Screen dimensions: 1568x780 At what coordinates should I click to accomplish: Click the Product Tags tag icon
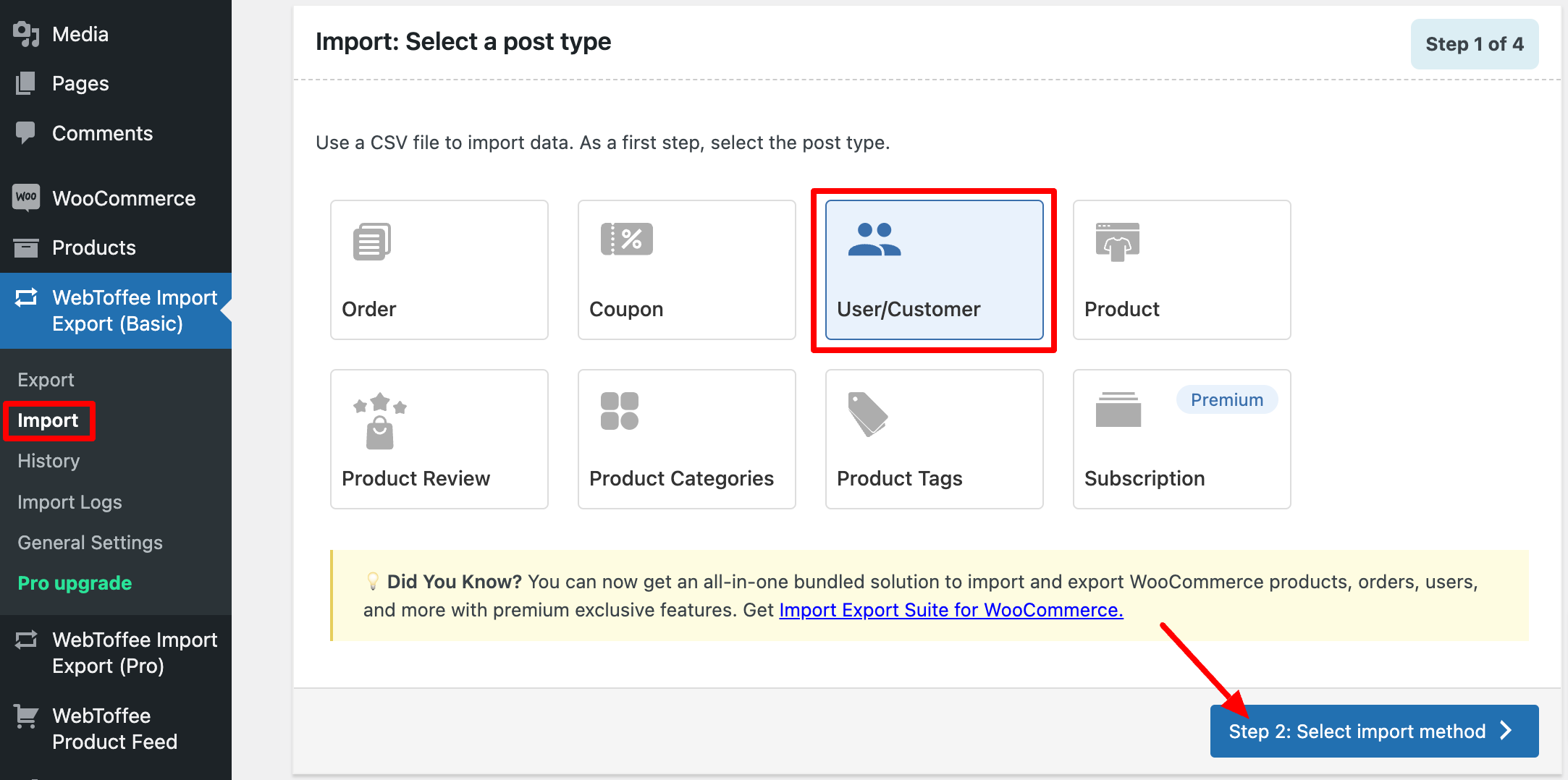pos(867,415)
